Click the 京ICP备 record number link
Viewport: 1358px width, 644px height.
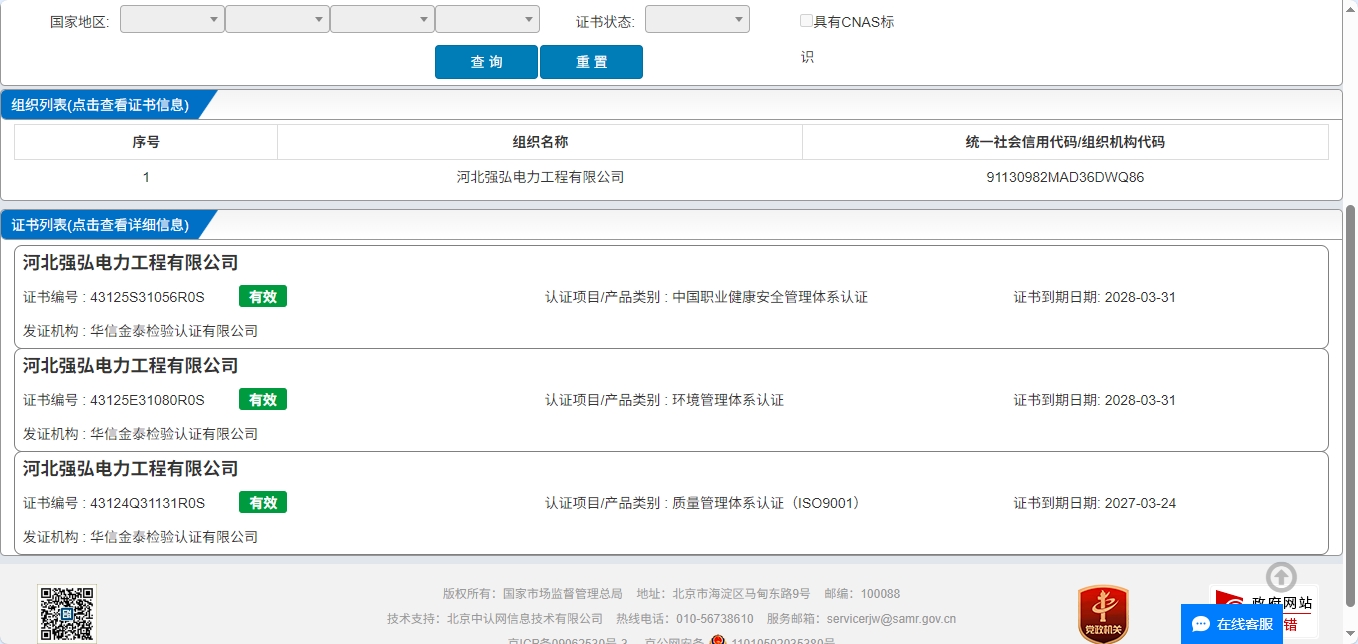[567, 641]
